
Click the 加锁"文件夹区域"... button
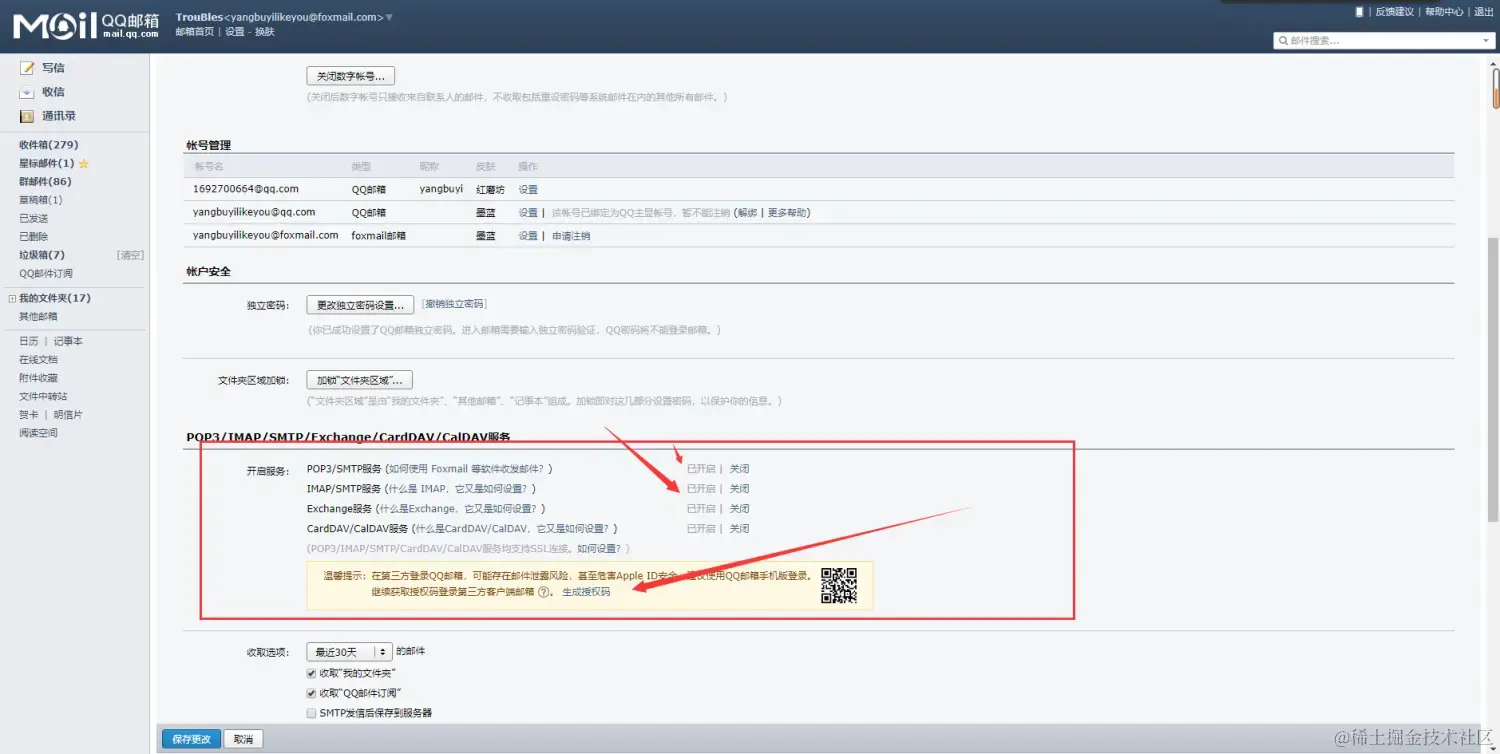pyautogui.click(x=360, y=380)
